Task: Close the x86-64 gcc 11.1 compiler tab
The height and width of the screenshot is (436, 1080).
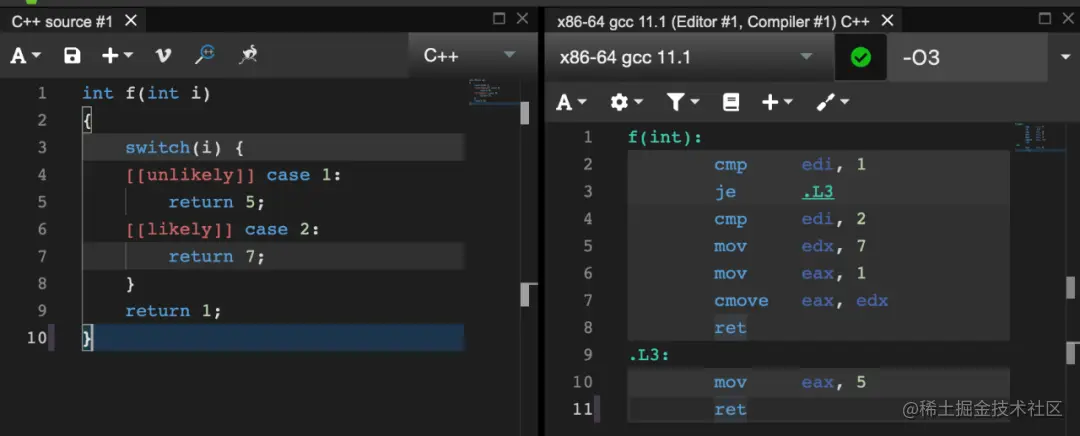Action: (887, 21)
